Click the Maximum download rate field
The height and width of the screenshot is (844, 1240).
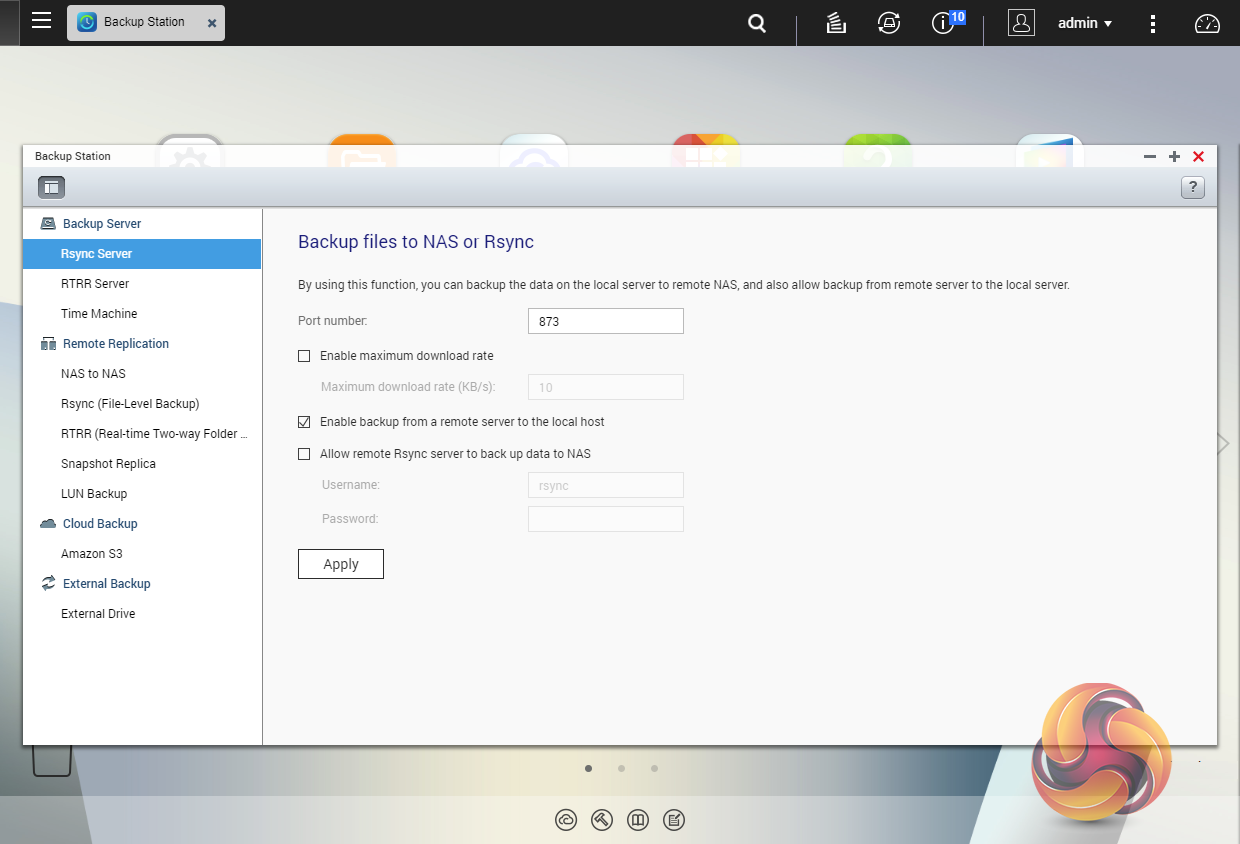[606, 387]
